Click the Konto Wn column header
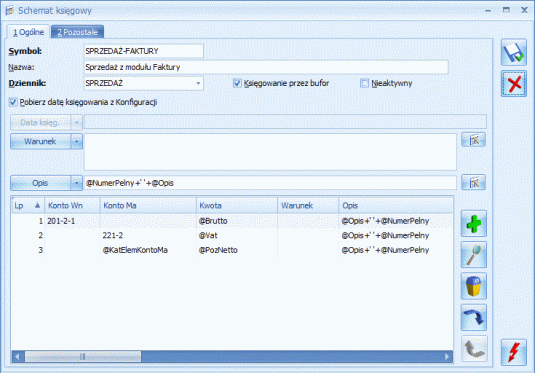535x373 pixels. tap(72, 206)
